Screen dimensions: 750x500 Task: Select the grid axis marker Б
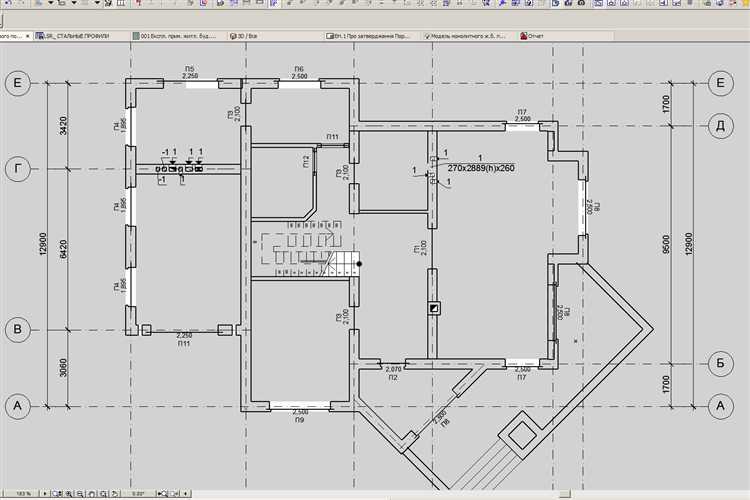720,363
